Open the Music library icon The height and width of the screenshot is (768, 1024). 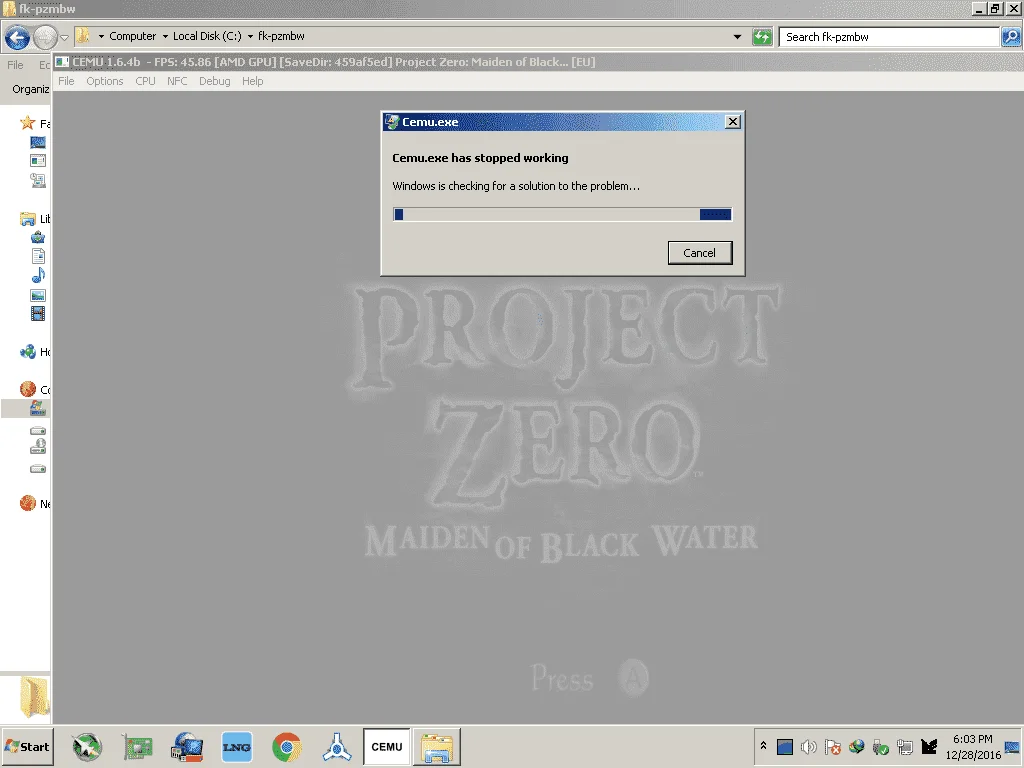[38, 275]
